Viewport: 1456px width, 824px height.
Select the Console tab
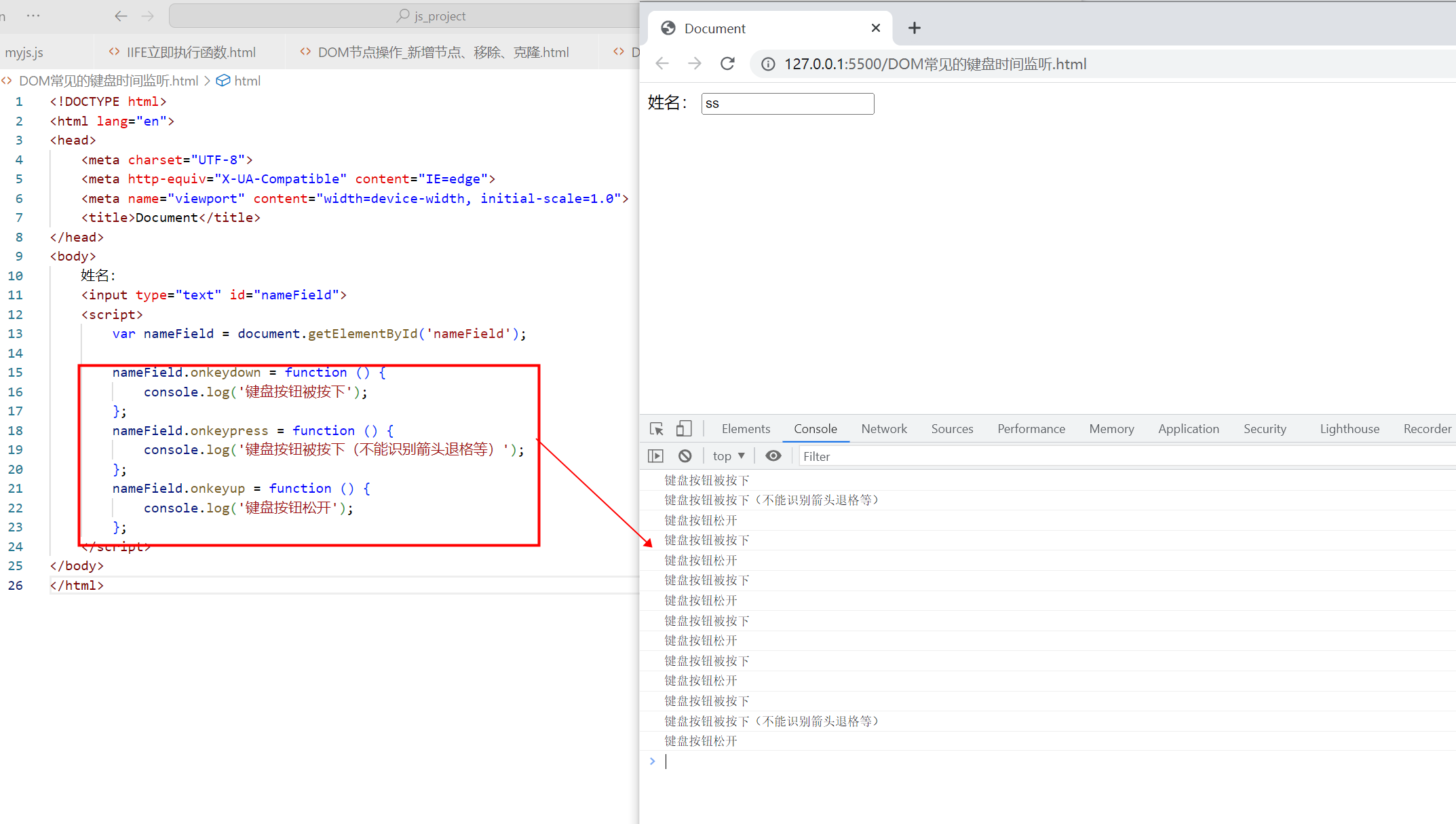point(816,429)
